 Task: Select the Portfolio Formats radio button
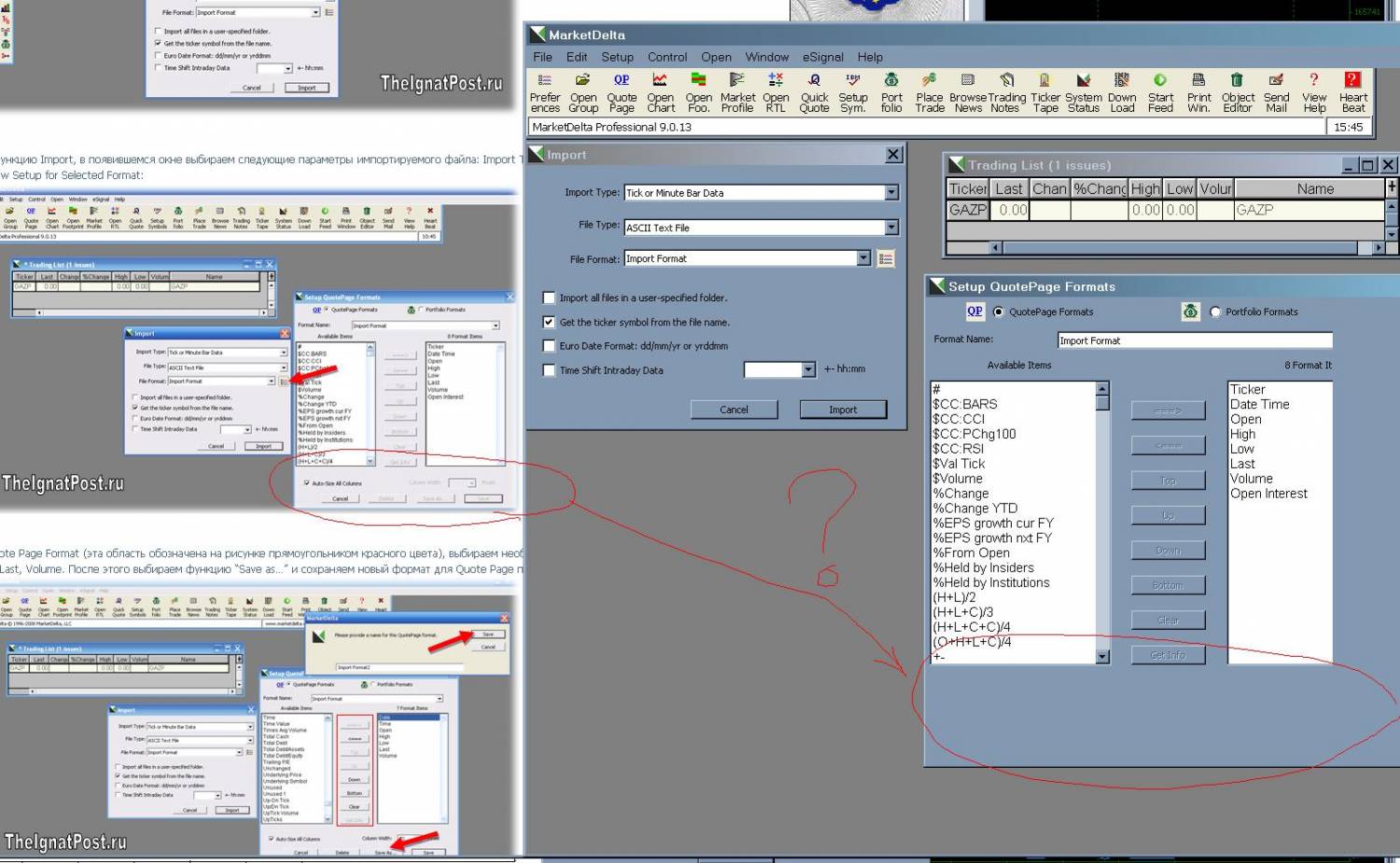(x=1215, y=312)
